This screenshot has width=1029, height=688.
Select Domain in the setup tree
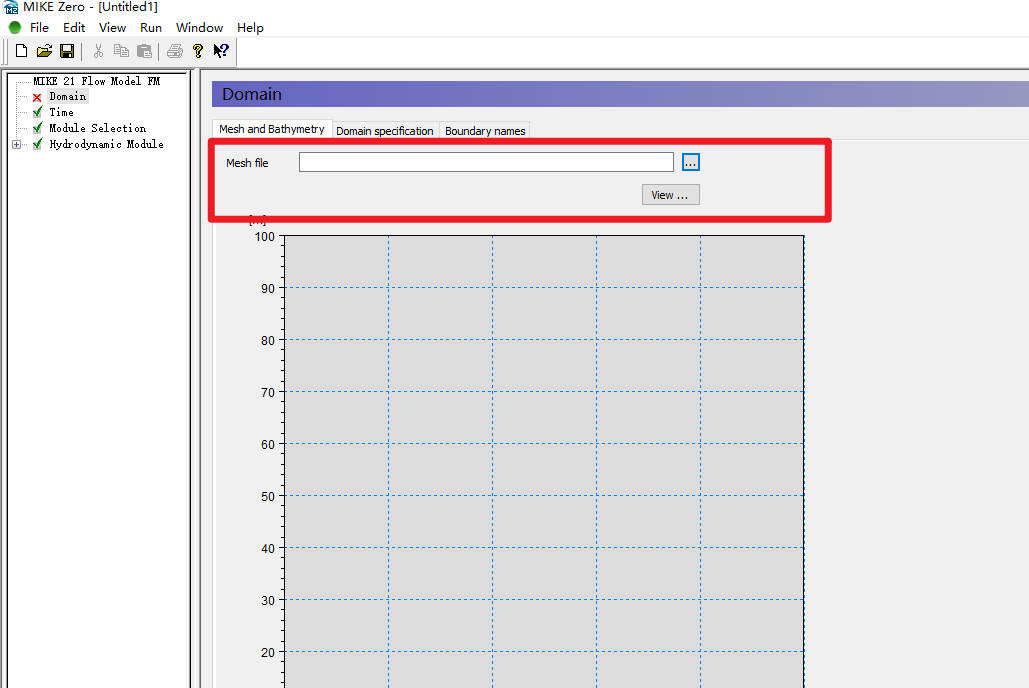(x=67, y=97)
